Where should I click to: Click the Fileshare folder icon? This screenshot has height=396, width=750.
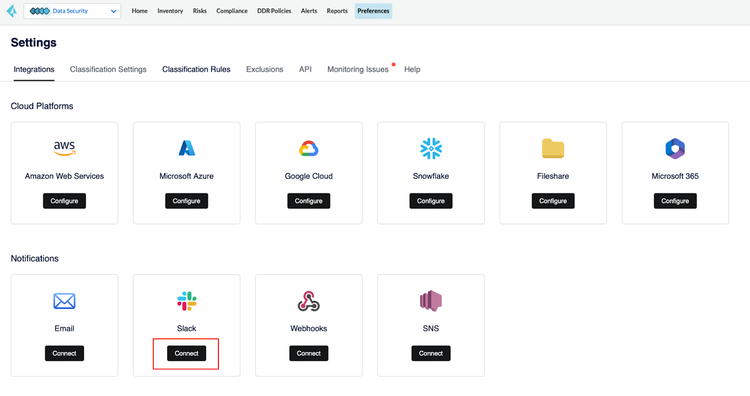[553, 148]
